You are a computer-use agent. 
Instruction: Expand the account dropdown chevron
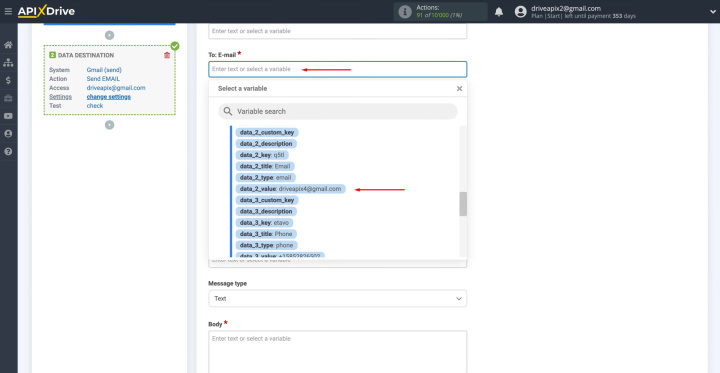pyautogui.click(x=712, y=12)
